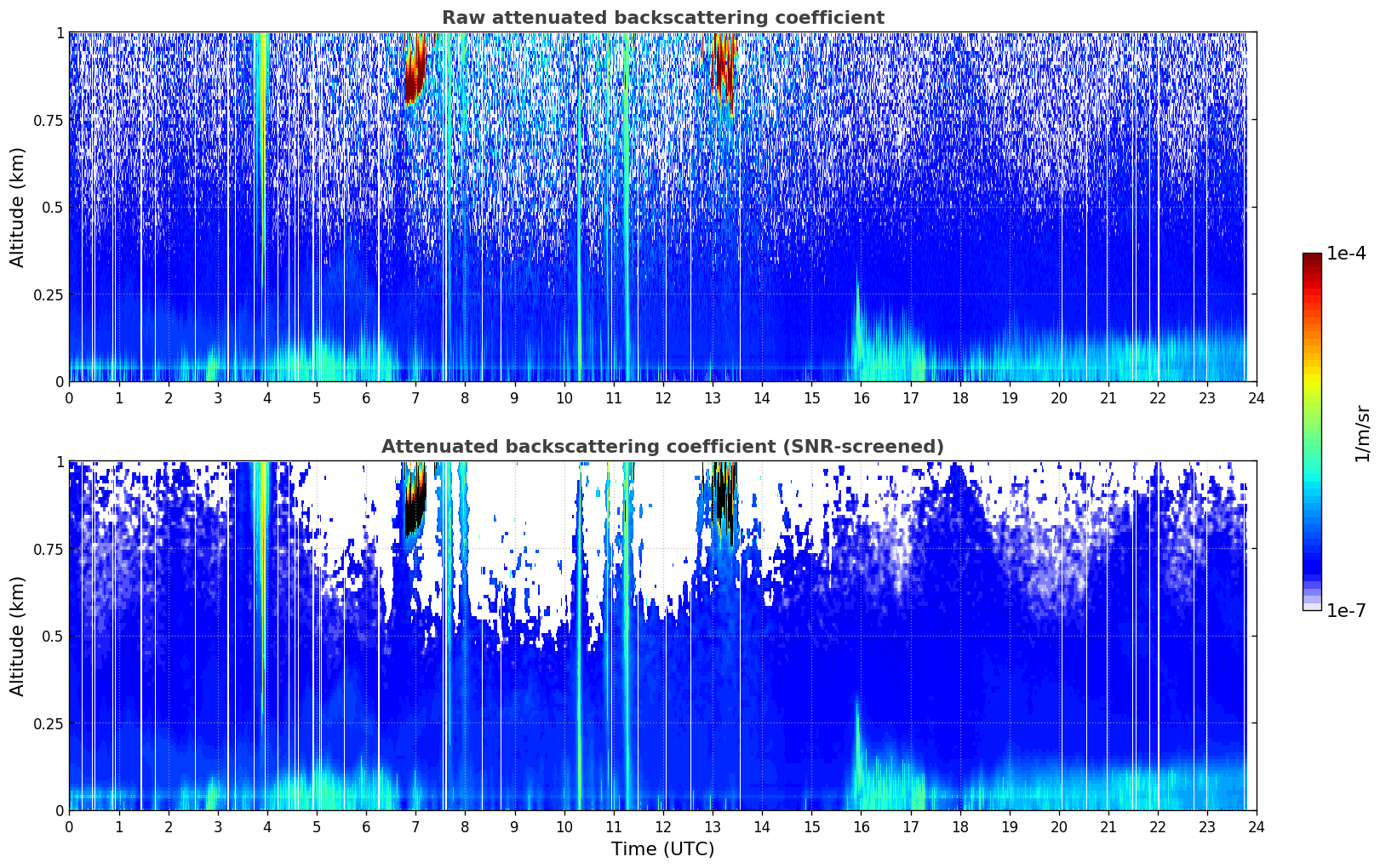Click the "Attenuated backscattering coefficient (SNR-screened)" title
Viewport: 1380px width, 868px height.
pos(662,447)
